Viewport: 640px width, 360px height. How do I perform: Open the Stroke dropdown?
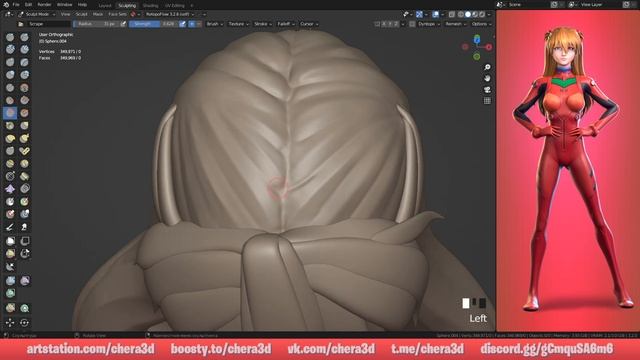click(263, 24)
